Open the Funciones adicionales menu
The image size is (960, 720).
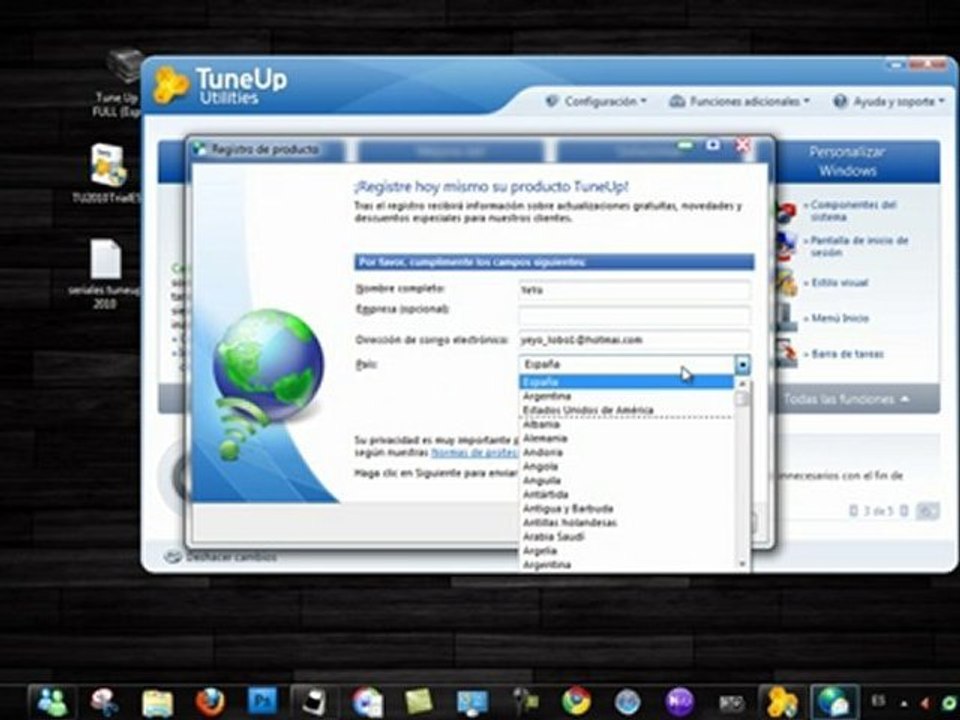(740, 101)
